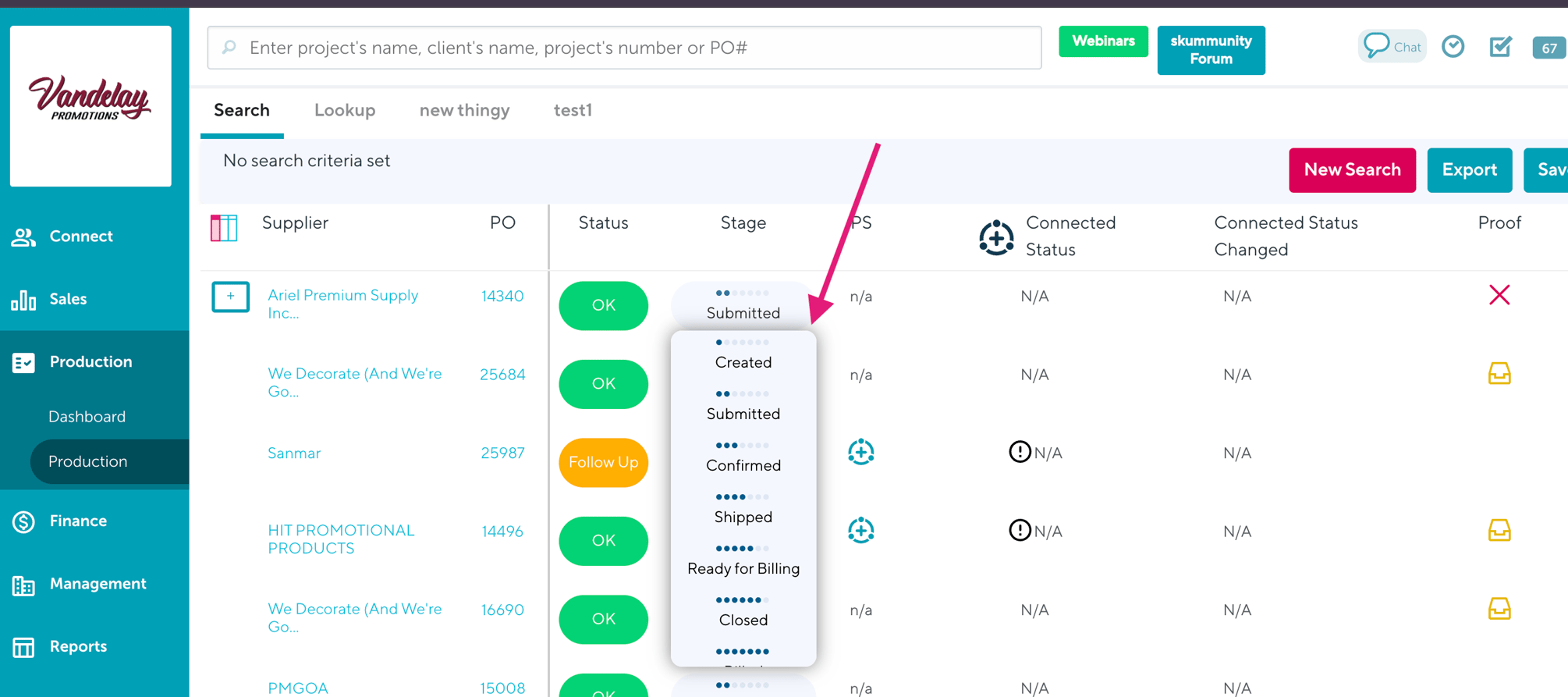The width and height of the screenshot is (1568, 697).
Task: Choose Created in the stage list
Action: click(x=743, y=354)
